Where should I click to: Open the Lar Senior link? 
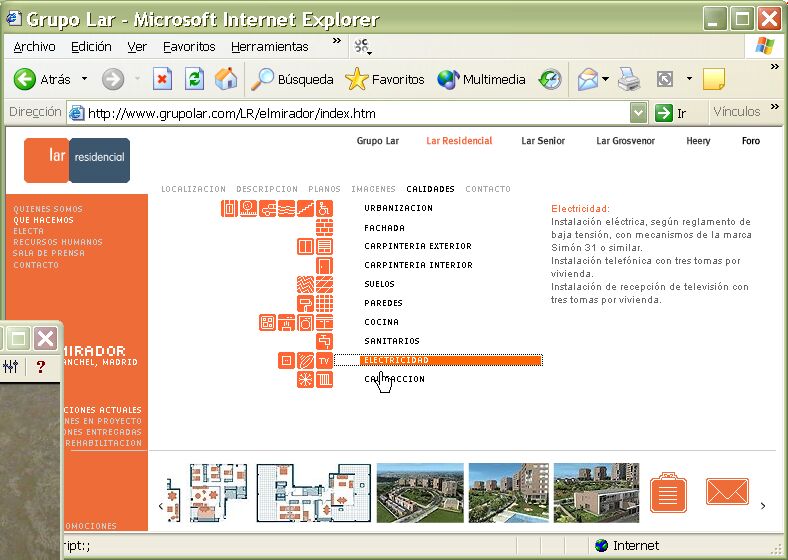click(543, 141)
